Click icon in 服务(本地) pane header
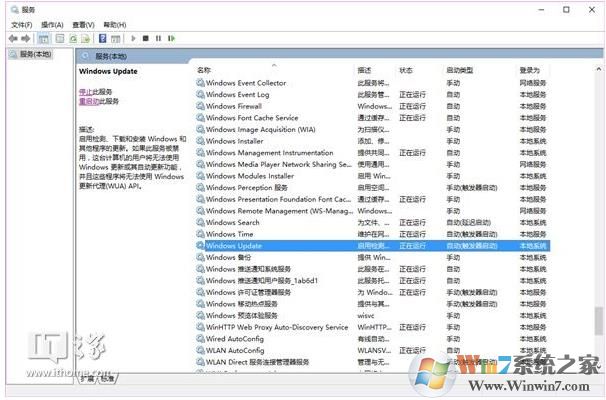 click(x=85, y=56)
